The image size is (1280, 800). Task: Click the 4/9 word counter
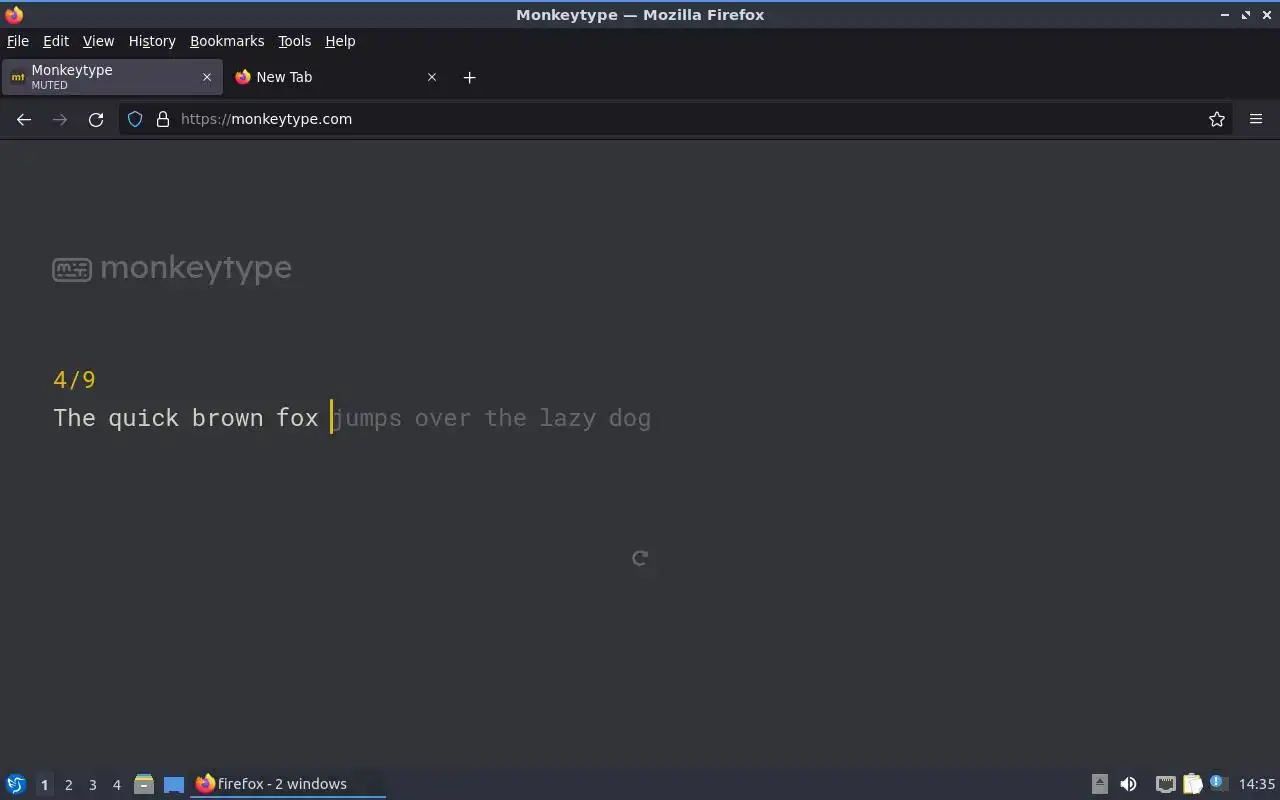point(74,380)
